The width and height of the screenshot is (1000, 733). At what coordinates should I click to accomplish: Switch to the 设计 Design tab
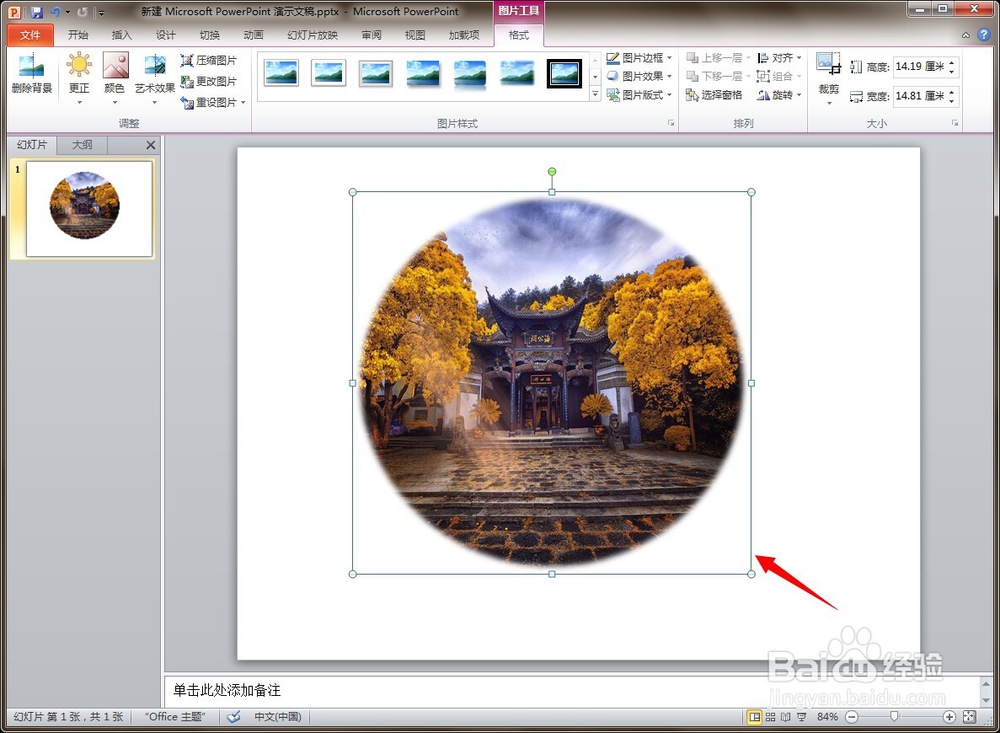tap(165, 35)
